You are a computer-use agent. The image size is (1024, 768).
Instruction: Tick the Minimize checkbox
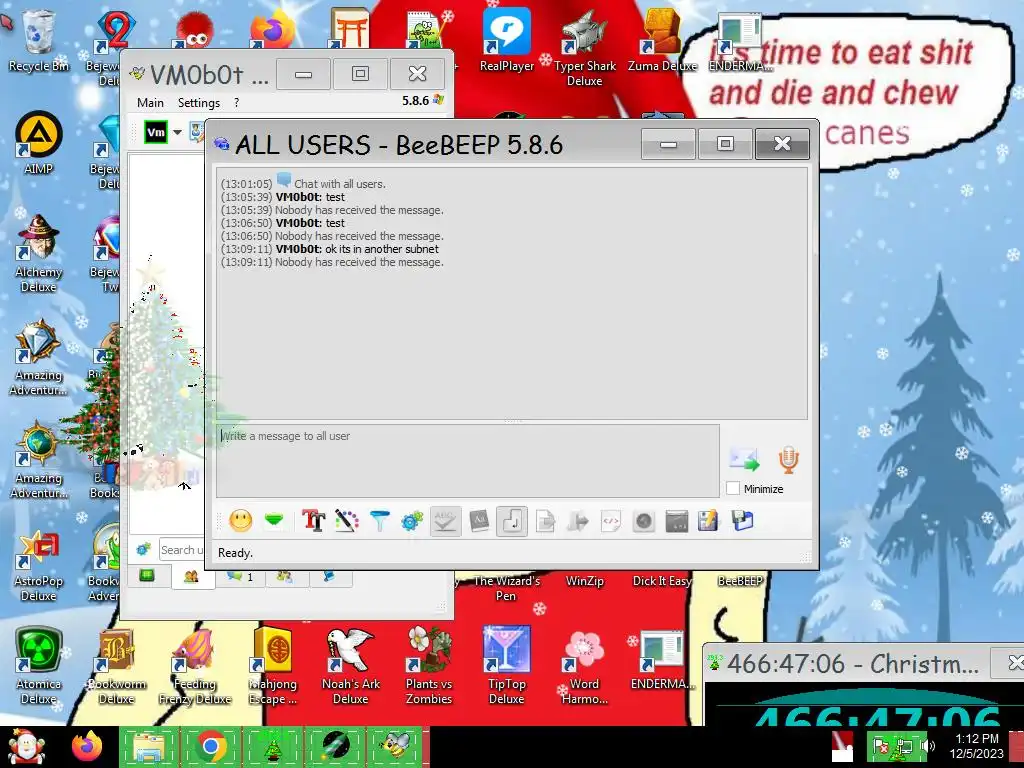[733, 488]
